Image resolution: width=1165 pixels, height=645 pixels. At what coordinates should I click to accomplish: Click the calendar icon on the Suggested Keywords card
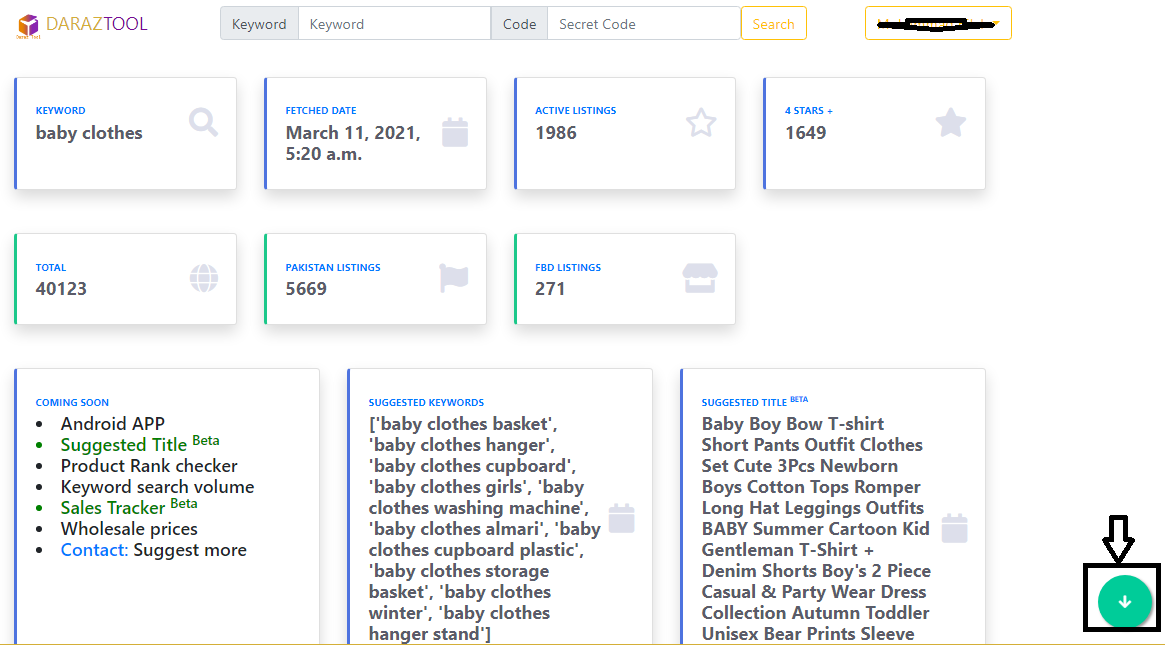click(x=622, y=517)
